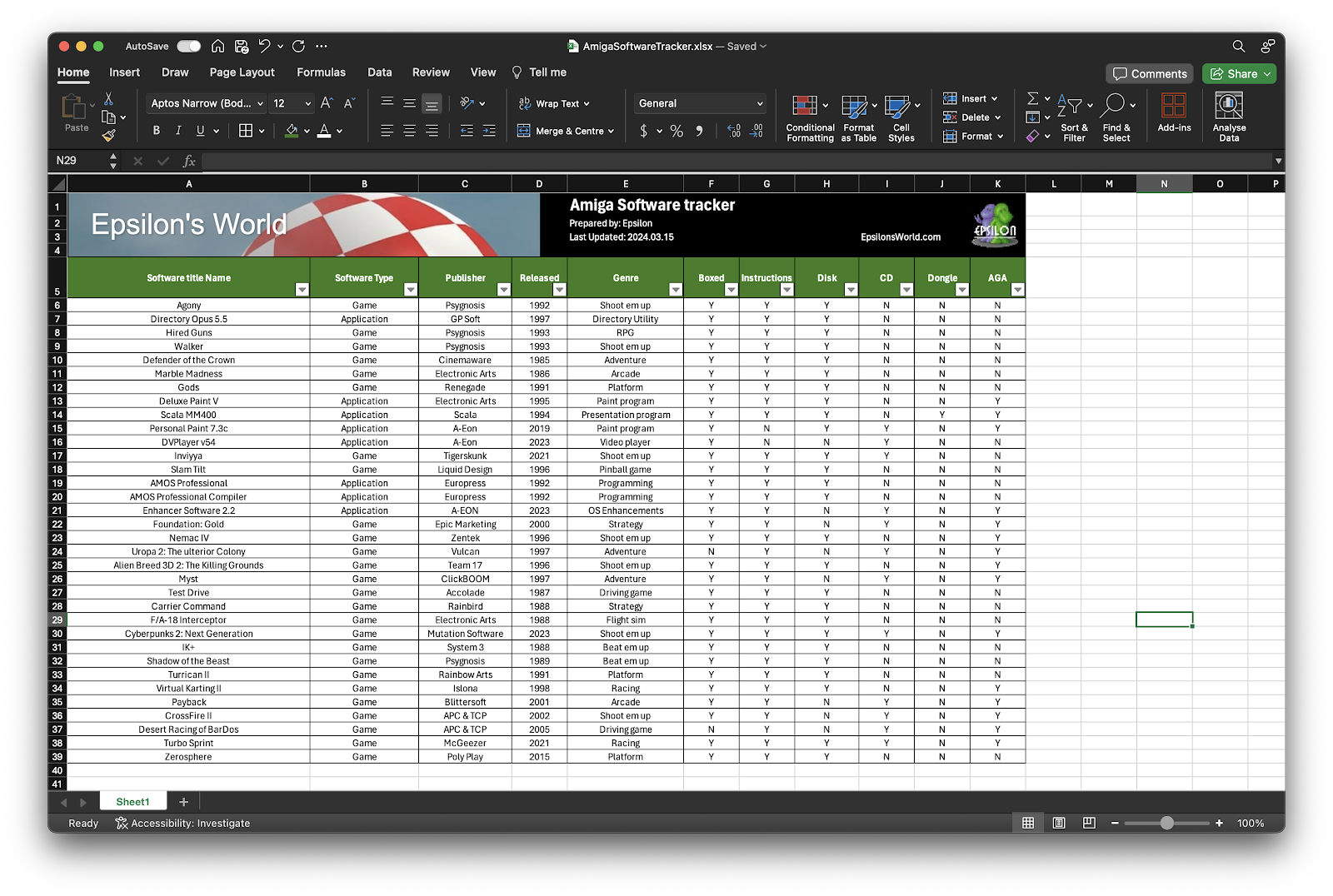Screen dimensions: 1333x896
Task: Set bottom vertical alignment
Action: [432, 104]
